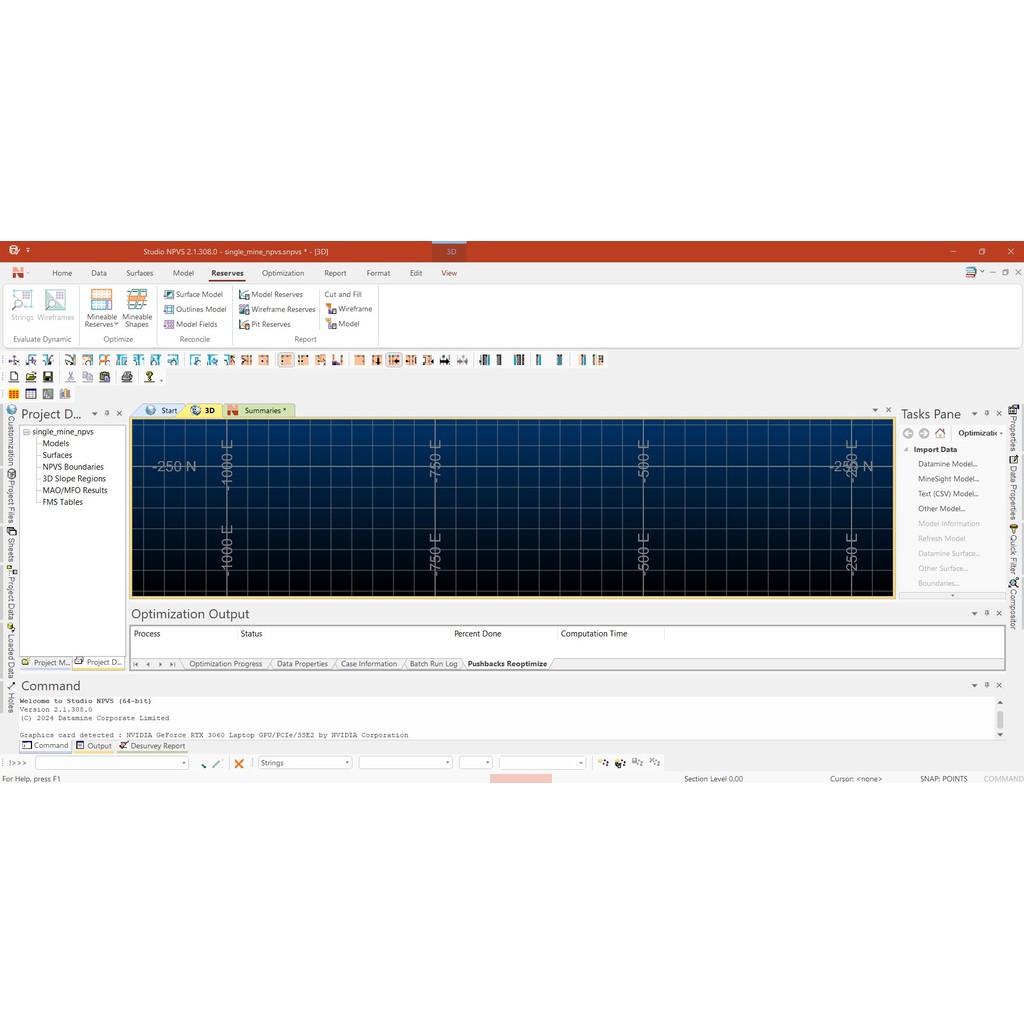The width and height of the screenshot is (1024, 1024).
Task: Click the Tasks Pane back arrow
Action: click(908, 433)
